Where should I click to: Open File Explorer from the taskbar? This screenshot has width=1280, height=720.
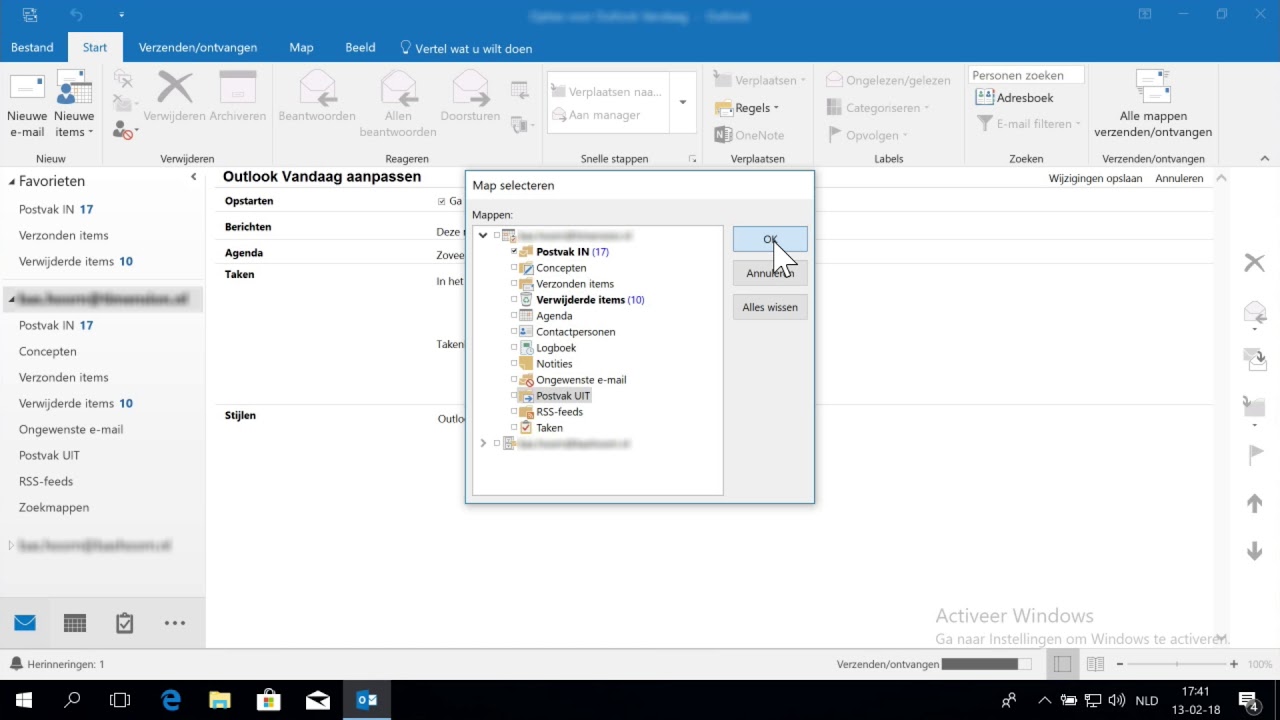point(219,700)
